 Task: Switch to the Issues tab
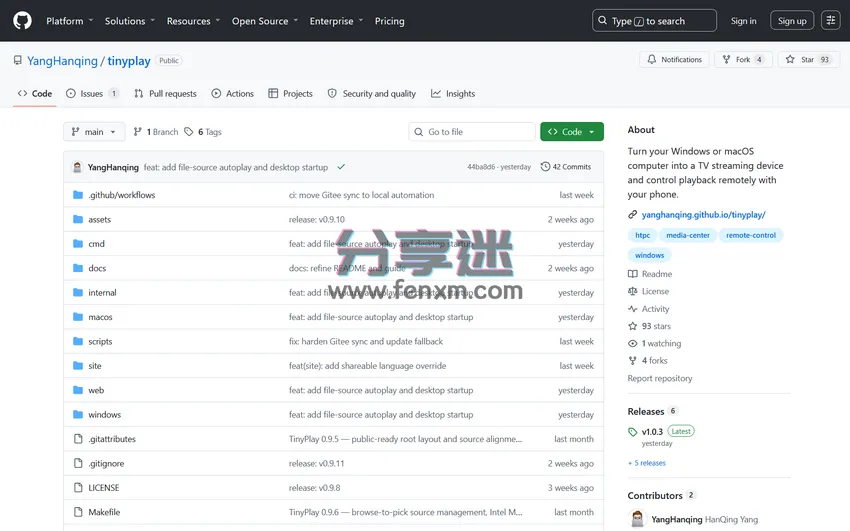[x=92, y=93]
